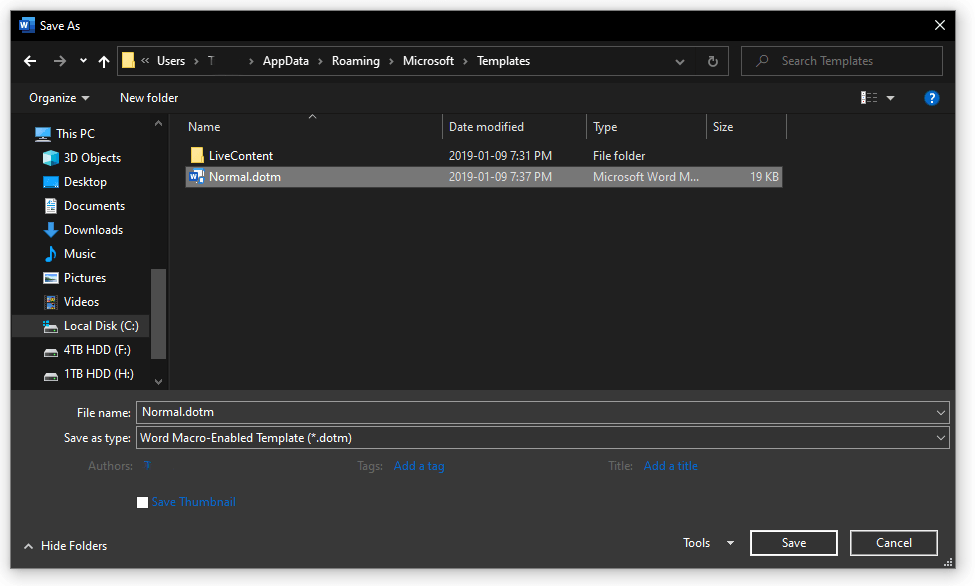This screenshot has height=586, width=975.
Task: Click the Authors value field
Action: coord(147,465)
